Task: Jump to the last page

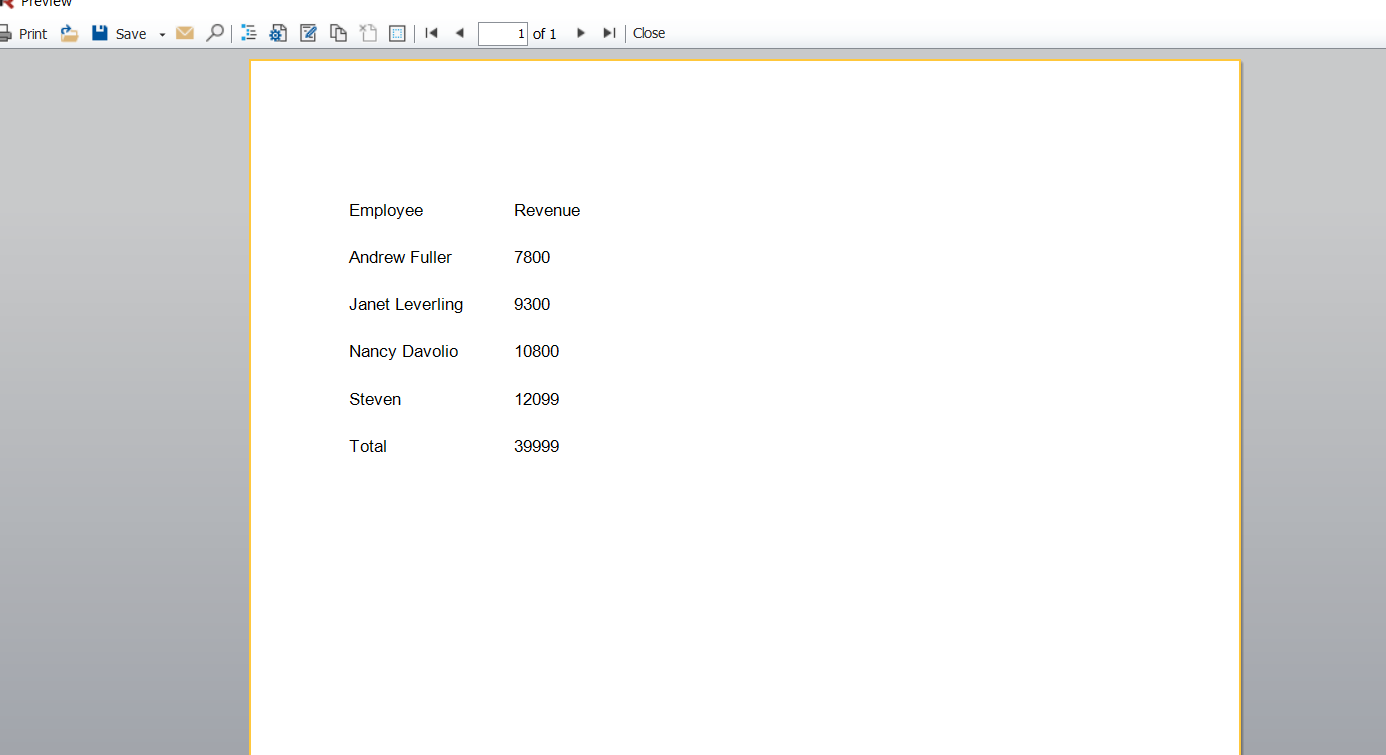Action: (x=608, y=33)
